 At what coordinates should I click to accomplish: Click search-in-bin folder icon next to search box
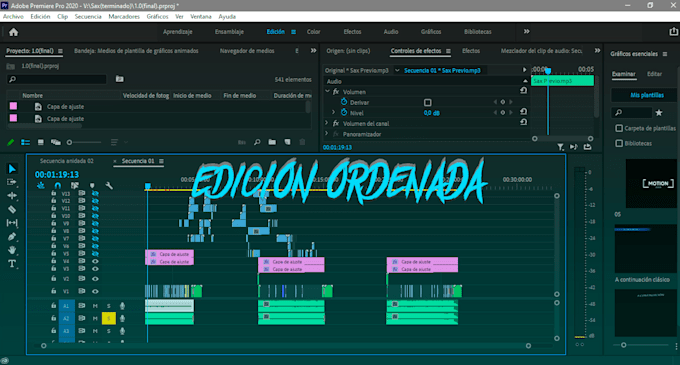pos(120,79)
